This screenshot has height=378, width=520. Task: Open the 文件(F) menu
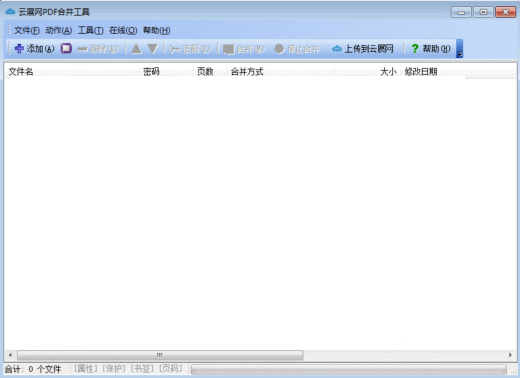27,30
